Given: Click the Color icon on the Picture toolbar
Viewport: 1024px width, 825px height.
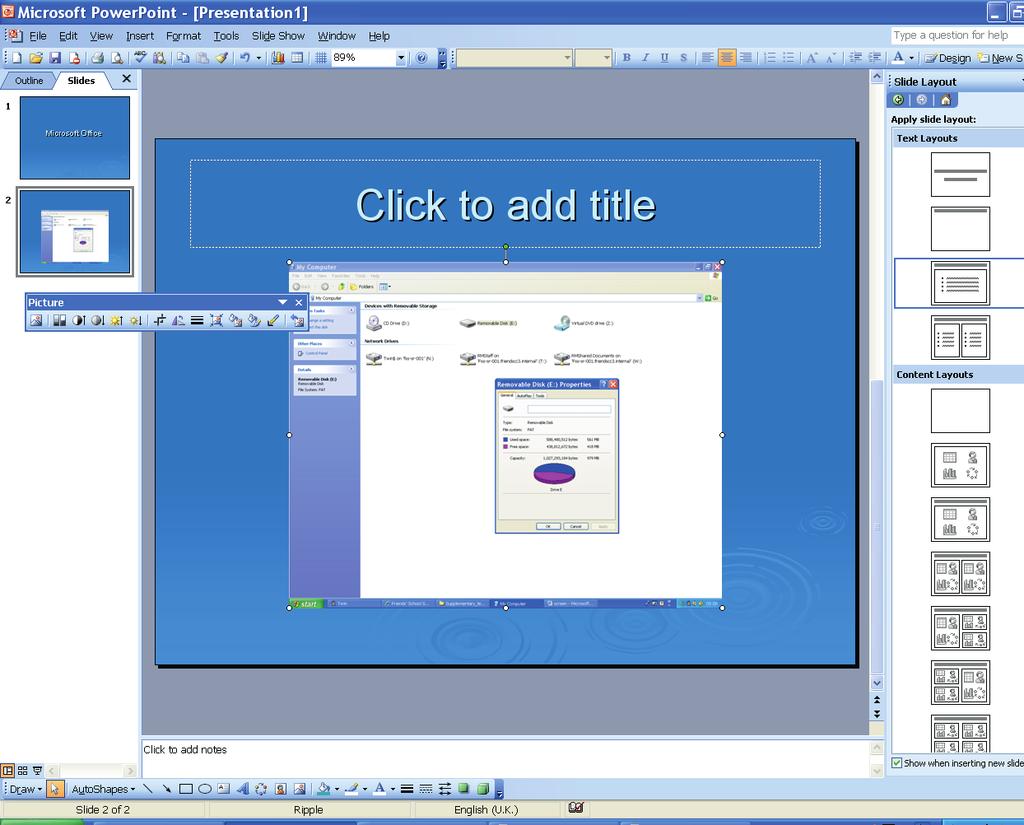Looking at the screenshot, I should pos(59,320).
